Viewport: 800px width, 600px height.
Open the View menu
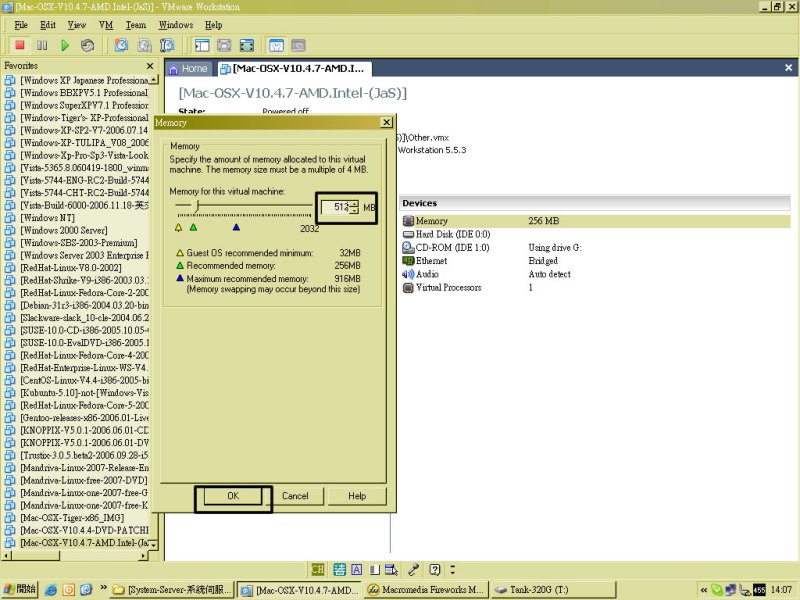pyautogui.click(x=77, y=25)
